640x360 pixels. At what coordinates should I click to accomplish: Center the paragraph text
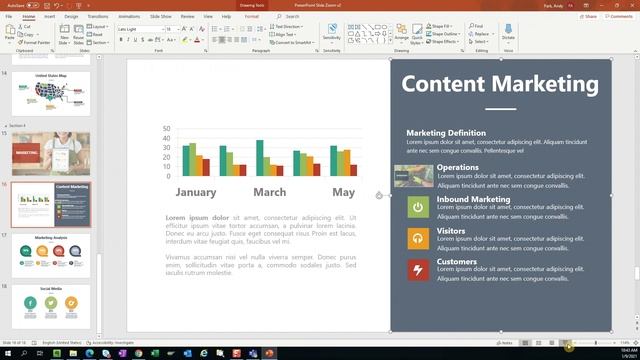pyautogui.click(x=222, y=40)
